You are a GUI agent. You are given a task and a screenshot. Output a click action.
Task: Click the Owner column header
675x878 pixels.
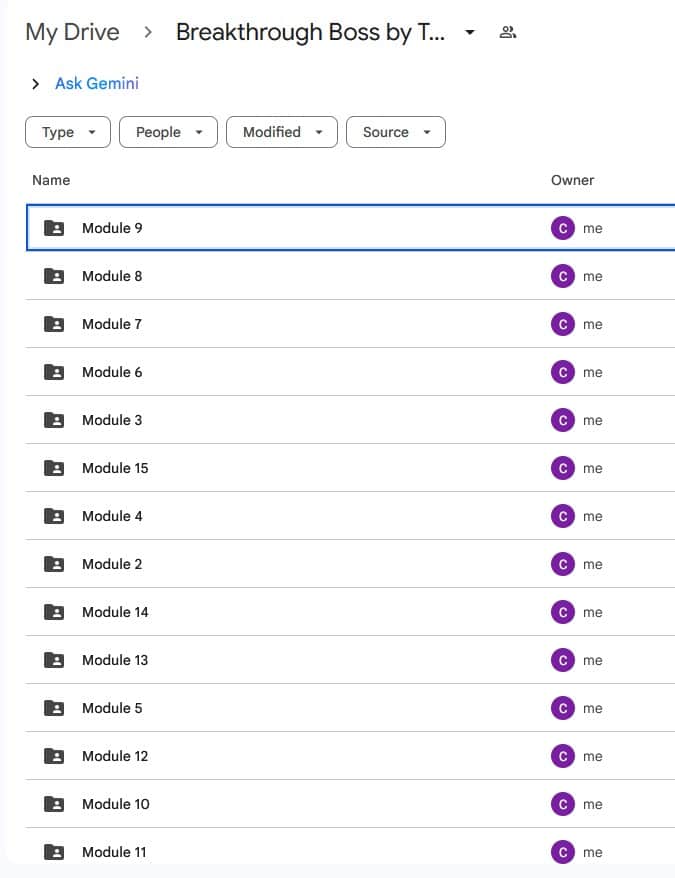pos(572,180)
